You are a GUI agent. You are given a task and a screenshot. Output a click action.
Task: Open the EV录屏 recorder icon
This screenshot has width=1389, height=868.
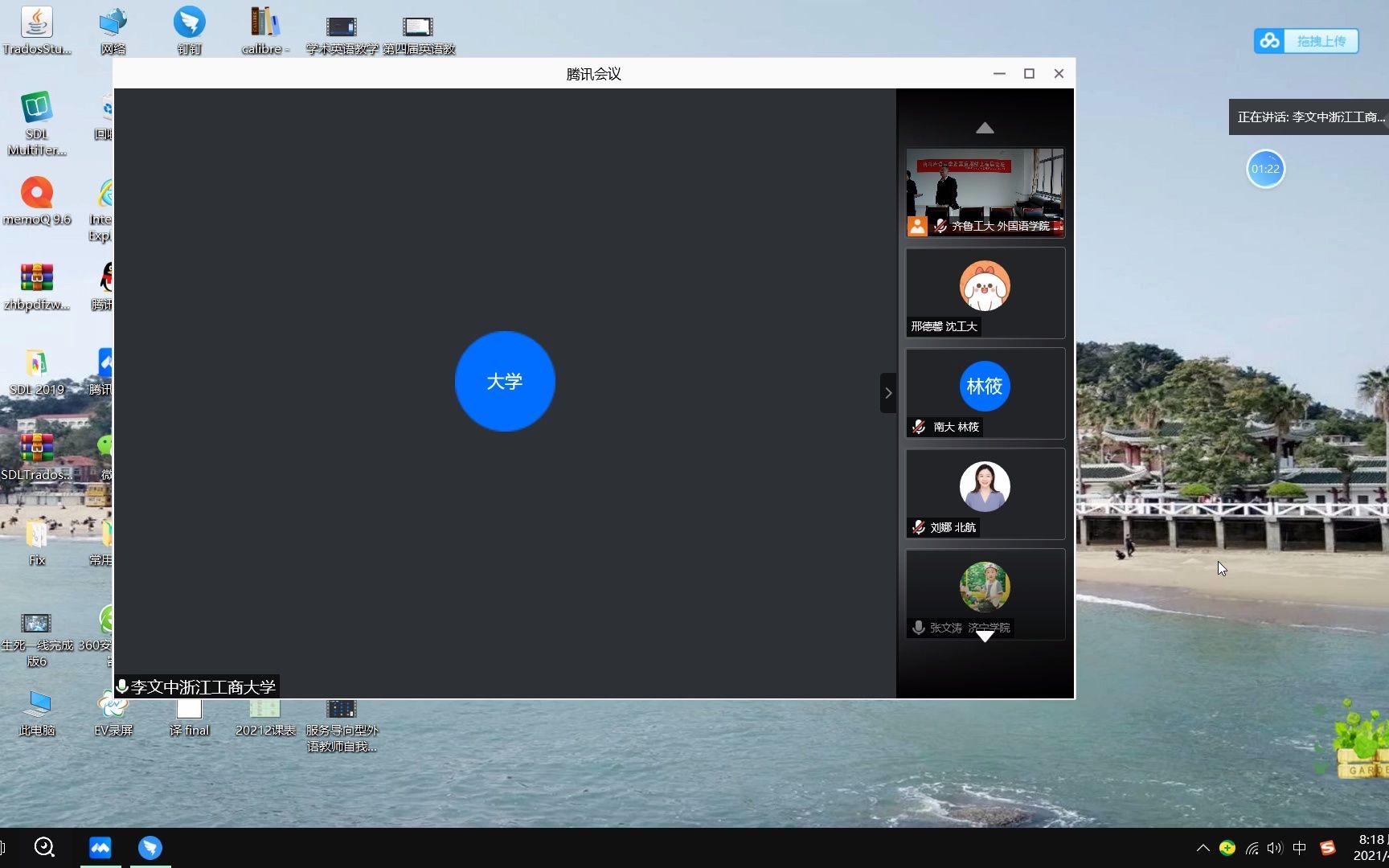(113, 712)
